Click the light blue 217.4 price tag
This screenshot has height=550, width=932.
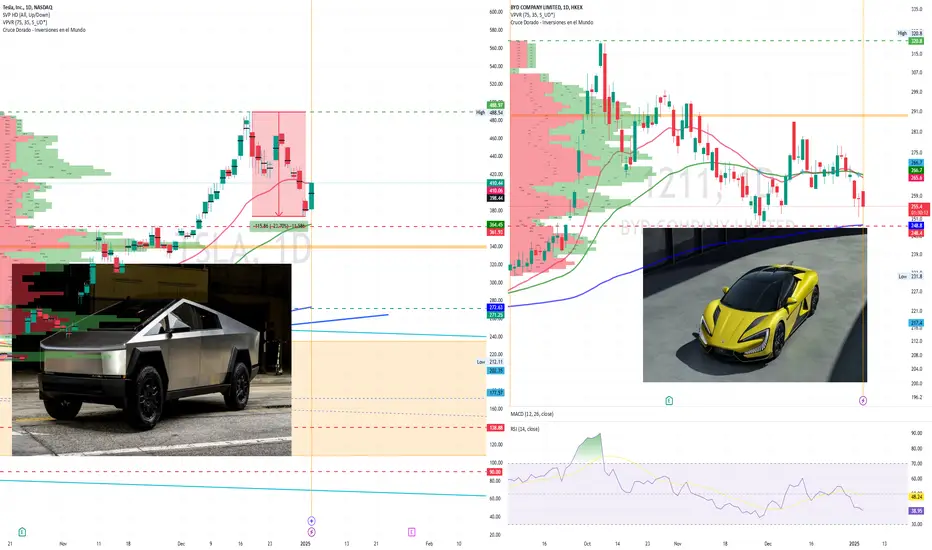917,323
